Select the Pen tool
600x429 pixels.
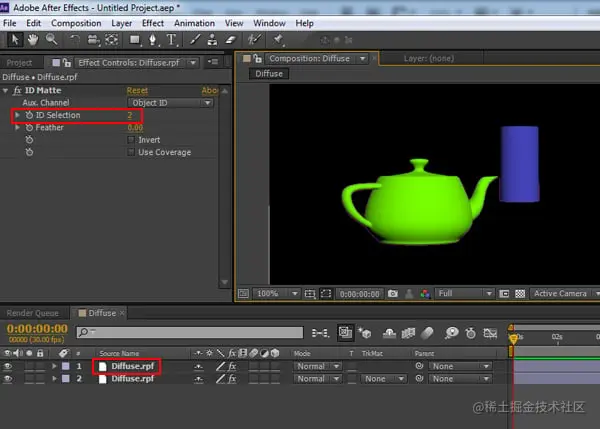pyautogui.click(x=153, y=39)
